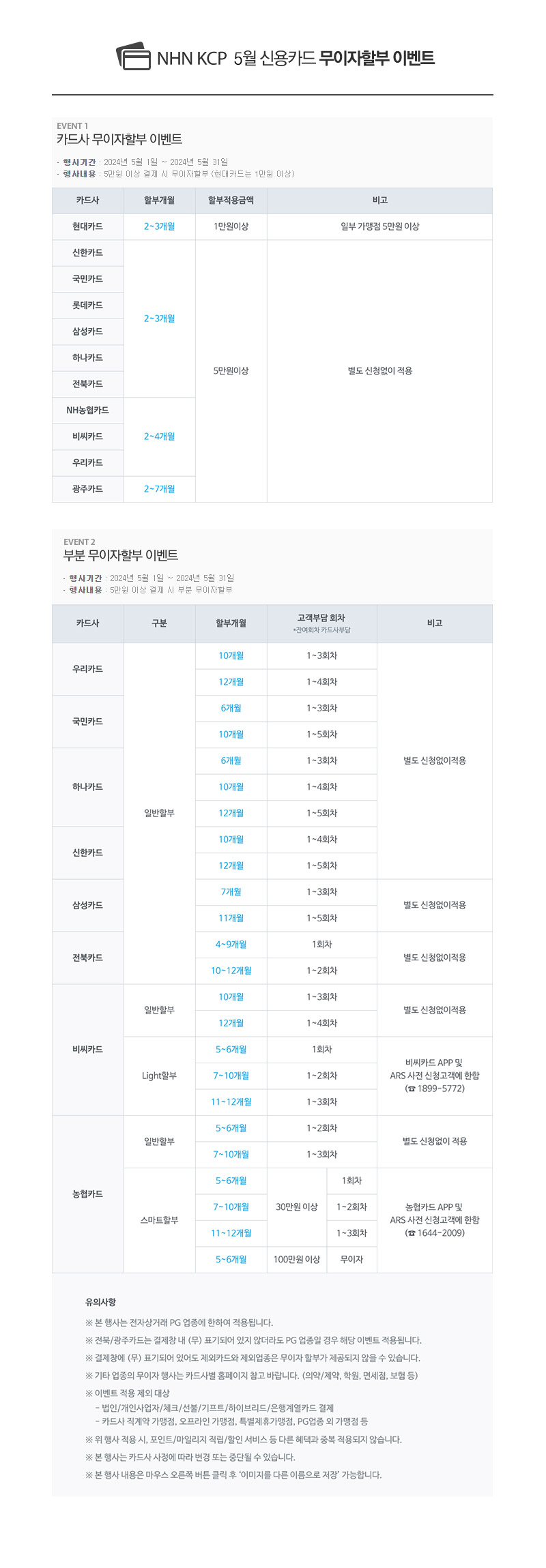Click the 1만원이상 amount cell
The image size is (546, 1568).
tap(231, 226)
